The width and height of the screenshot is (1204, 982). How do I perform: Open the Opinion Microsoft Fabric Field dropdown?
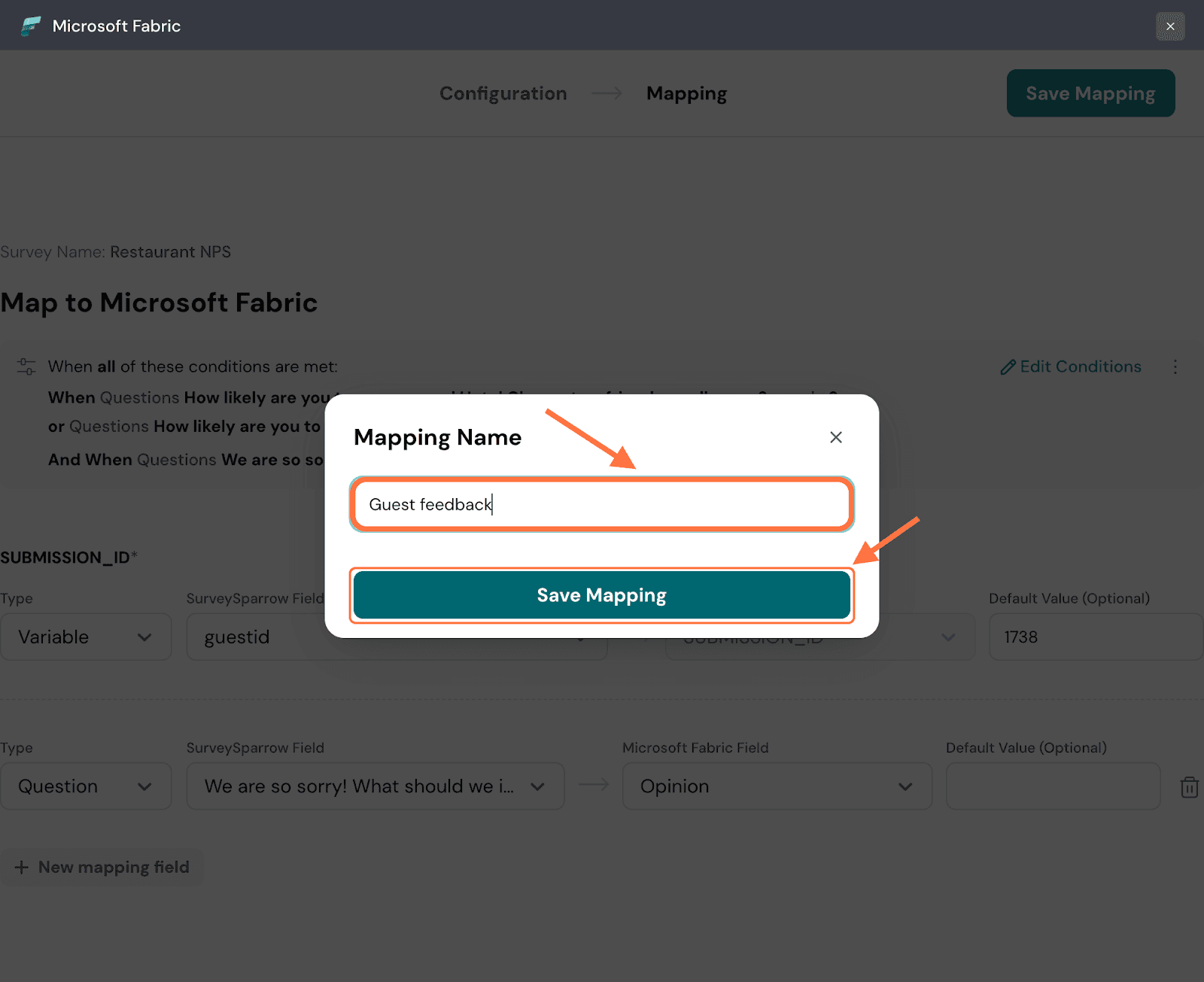point(777,786)
